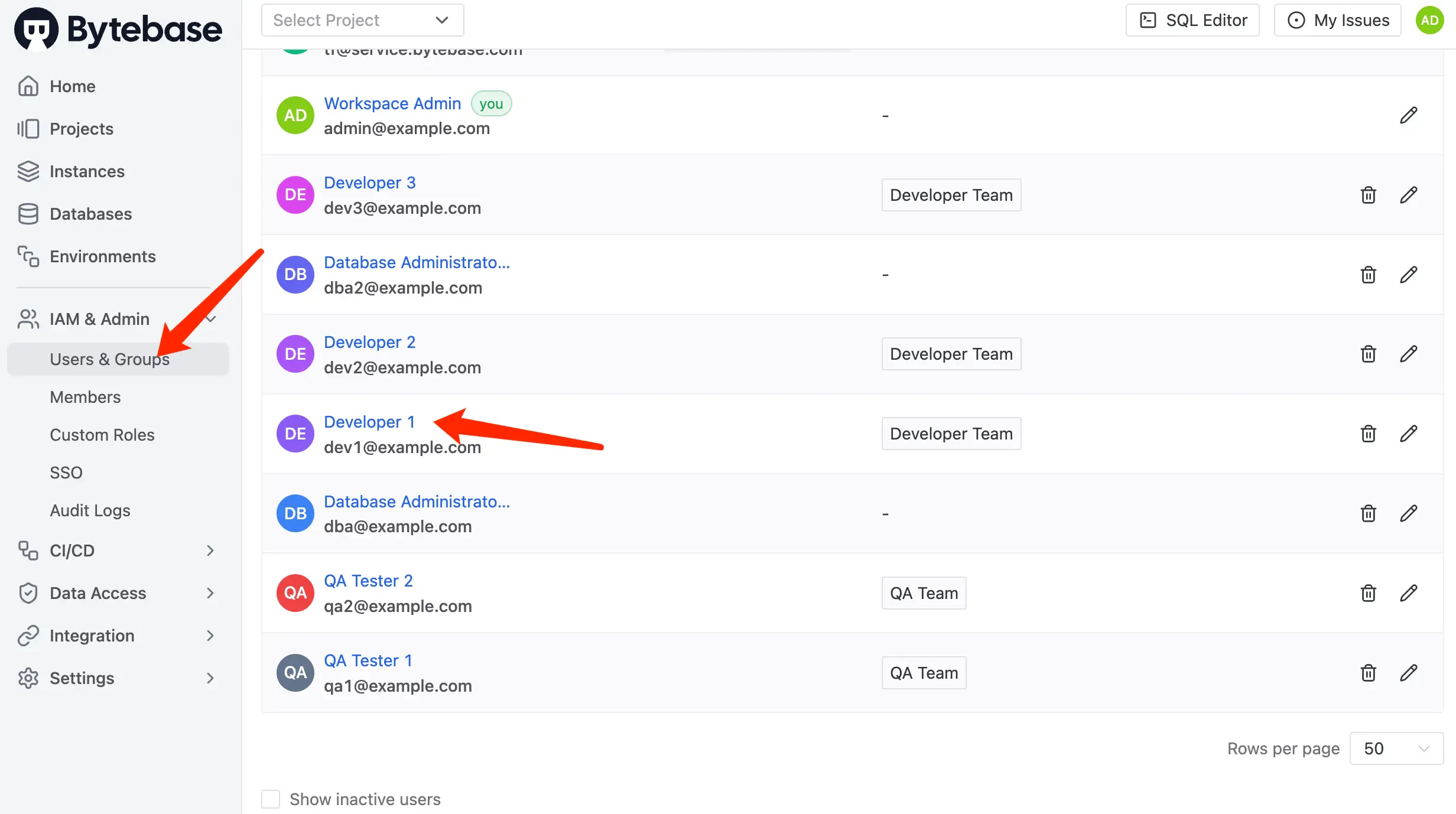This screenshot has height=814, width=1456.
Task: Open the Select Project dropdown
Action: coord(362,20)
